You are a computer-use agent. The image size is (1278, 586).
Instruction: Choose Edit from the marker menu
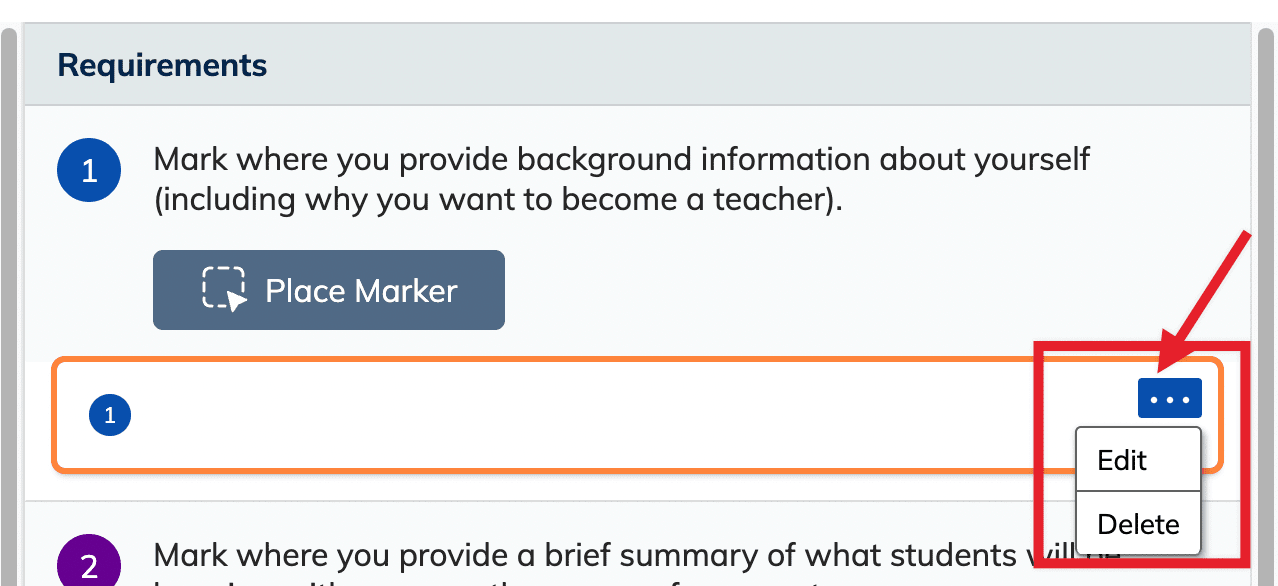[1123, 460]
